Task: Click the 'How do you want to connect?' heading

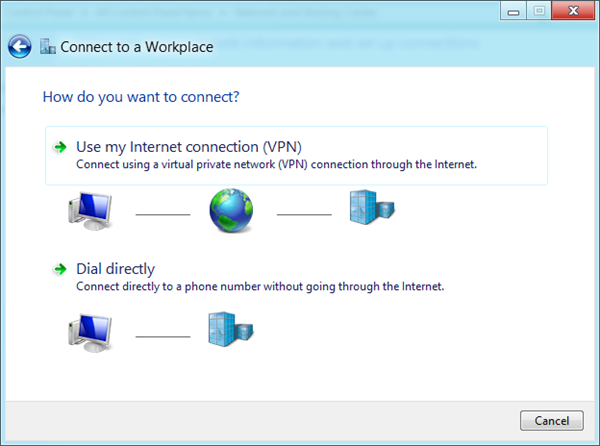Action: click(x=141, y=97)
